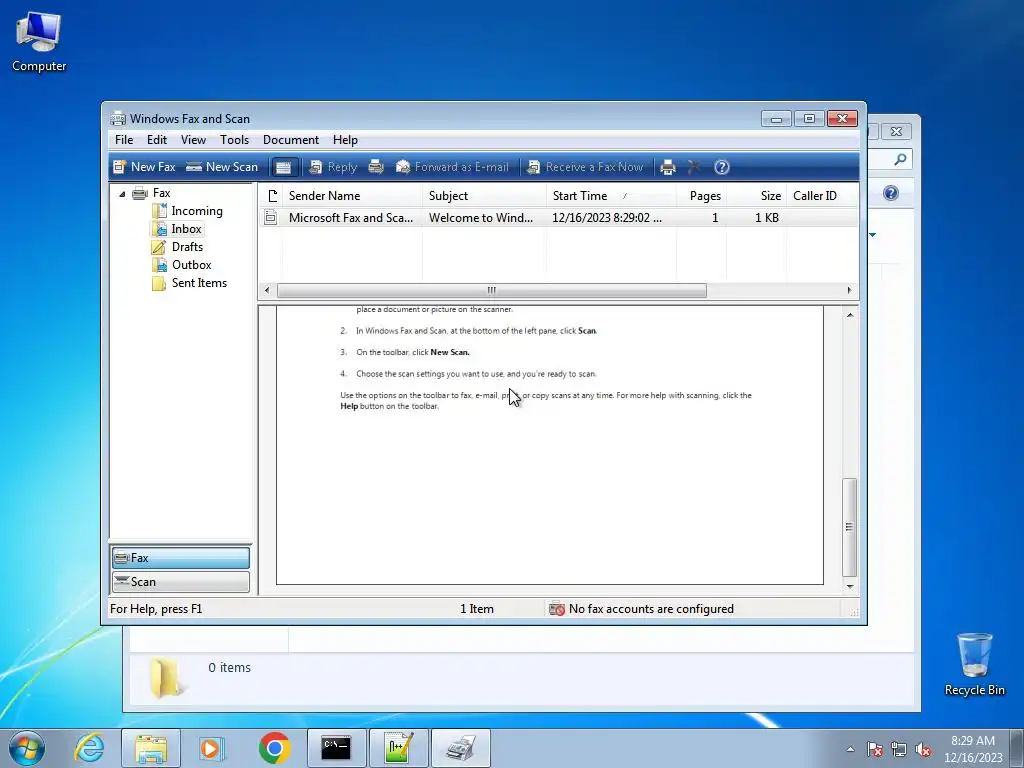Click the '1 Item' status bar text

coord(477,609)
